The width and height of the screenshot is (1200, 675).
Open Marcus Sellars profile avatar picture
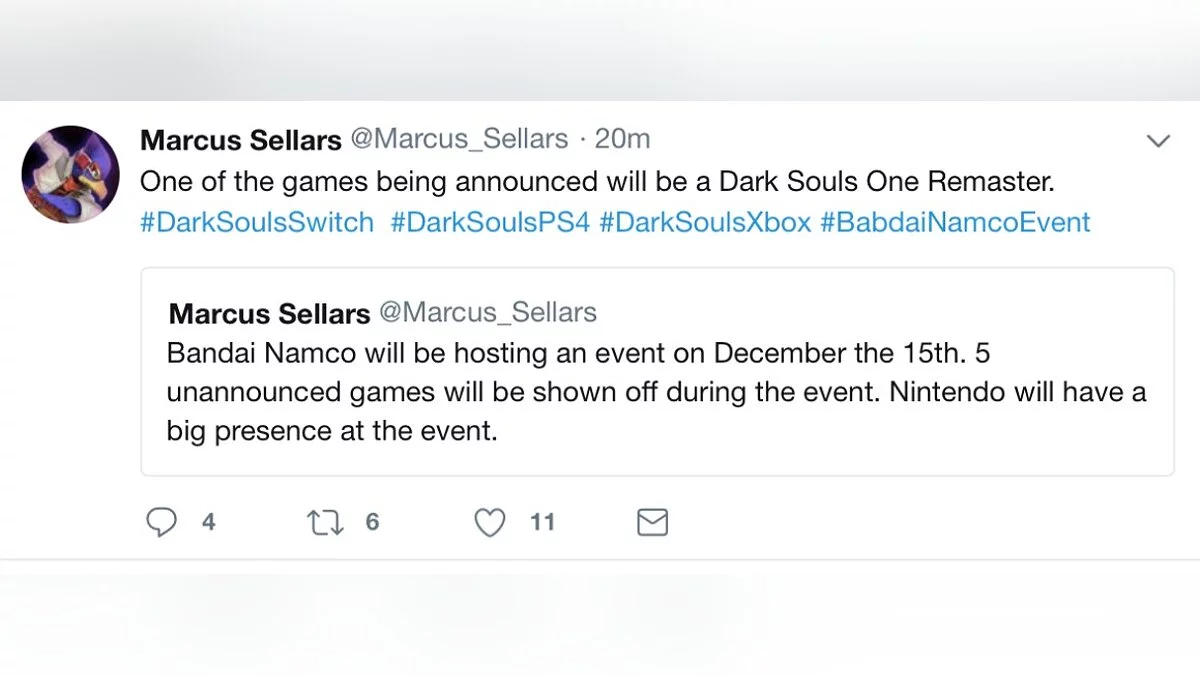click(x=71, y=174)
